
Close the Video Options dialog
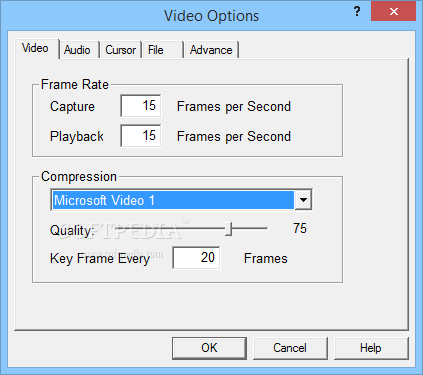tap(394, 12)
